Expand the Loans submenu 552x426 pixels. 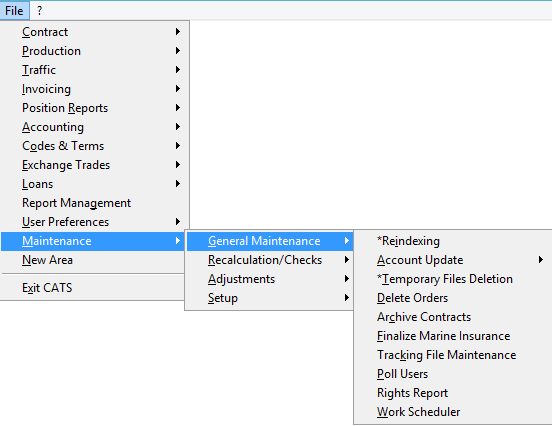pos(94,184)
